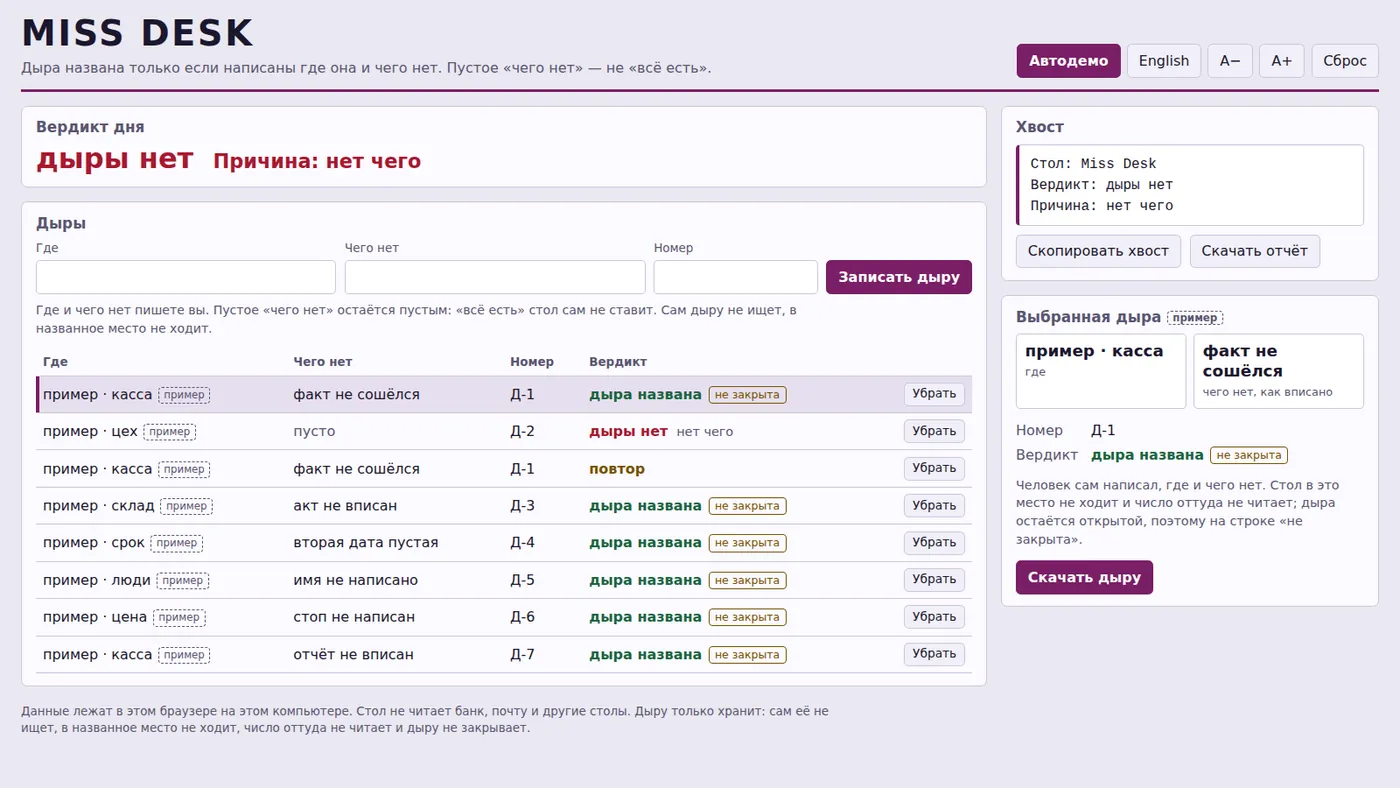This screenshot has height=788, width=1400.
Task: Click не закрыта badge in Д-3 row
Action: [747, 506]
